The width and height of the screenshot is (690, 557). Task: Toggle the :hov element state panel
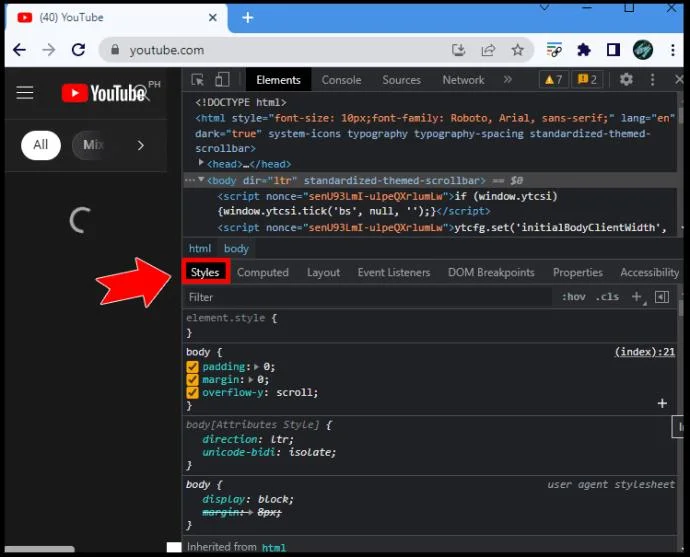[573, 297]
